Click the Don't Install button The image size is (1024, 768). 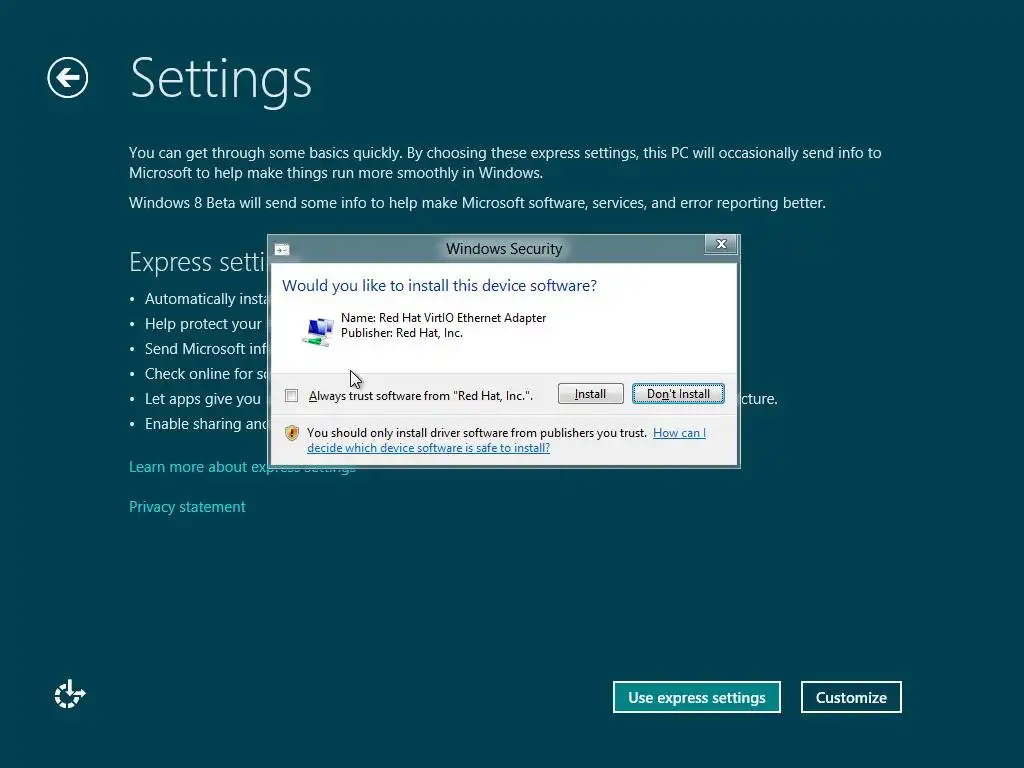point(678,394)
